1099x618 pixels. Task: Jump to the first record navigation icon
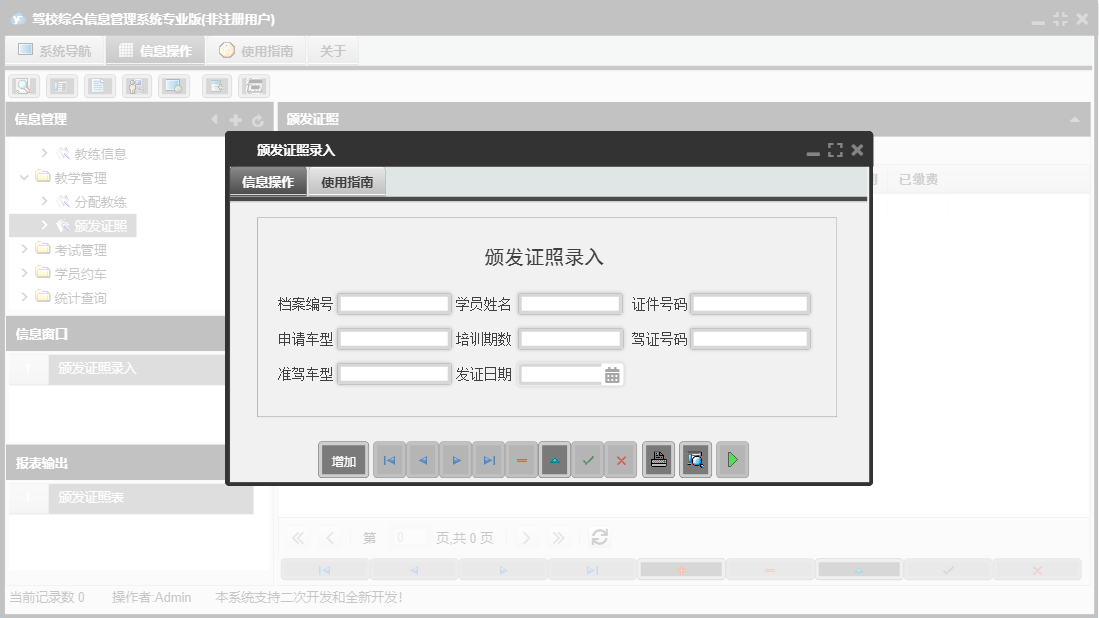pyautogui.click(x=389, y=459)
